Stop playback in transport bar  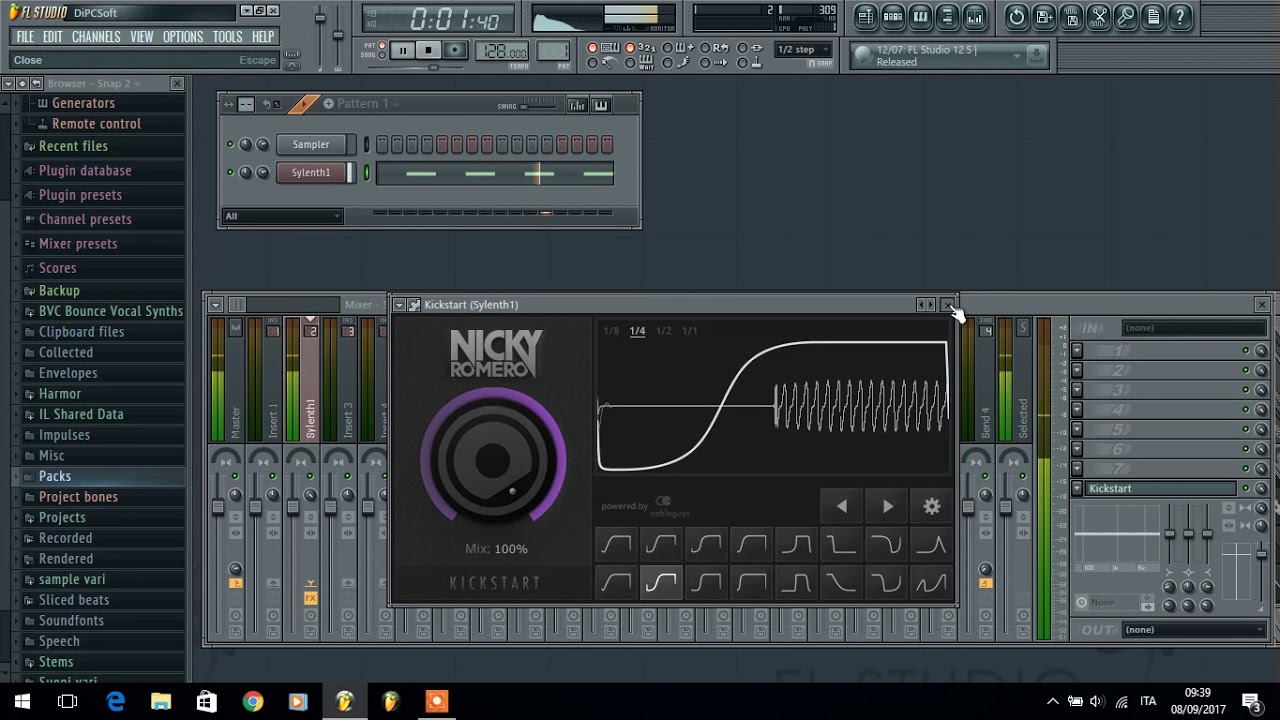point(428,50)
